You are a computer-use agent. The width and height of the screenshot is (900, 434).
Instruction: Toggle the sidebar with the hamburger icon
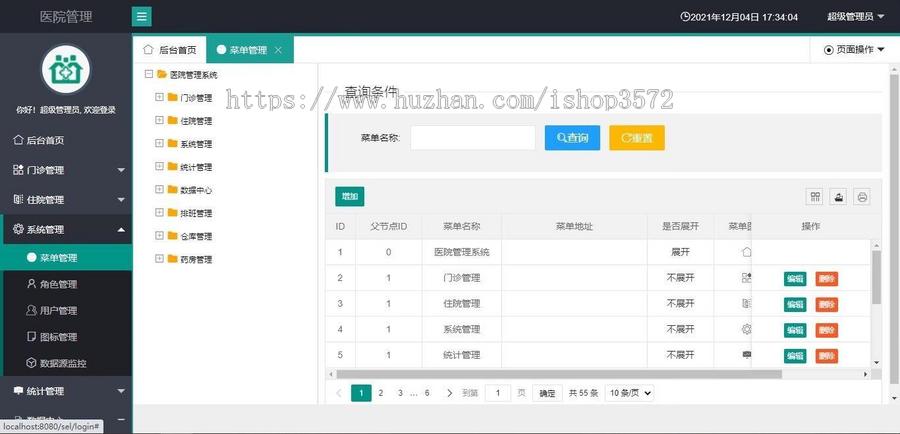point(142,17)
